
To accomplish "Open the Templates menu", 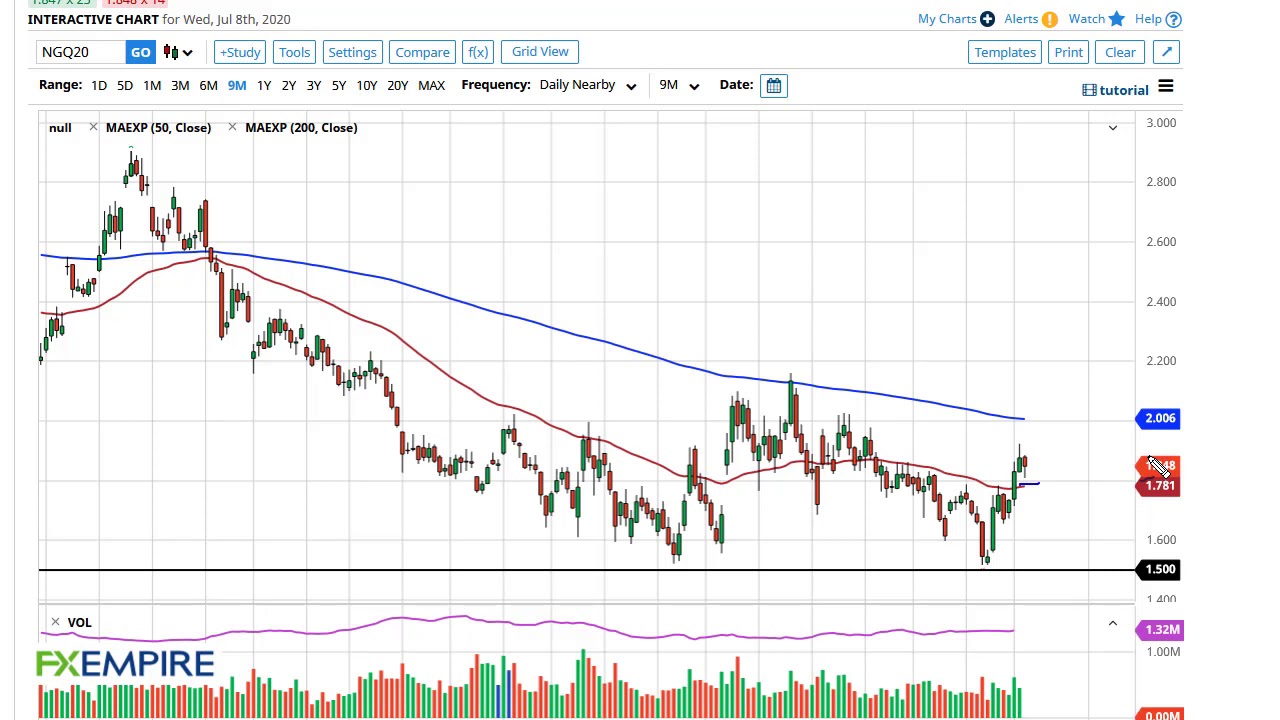I will click(x=1005, y=52).
